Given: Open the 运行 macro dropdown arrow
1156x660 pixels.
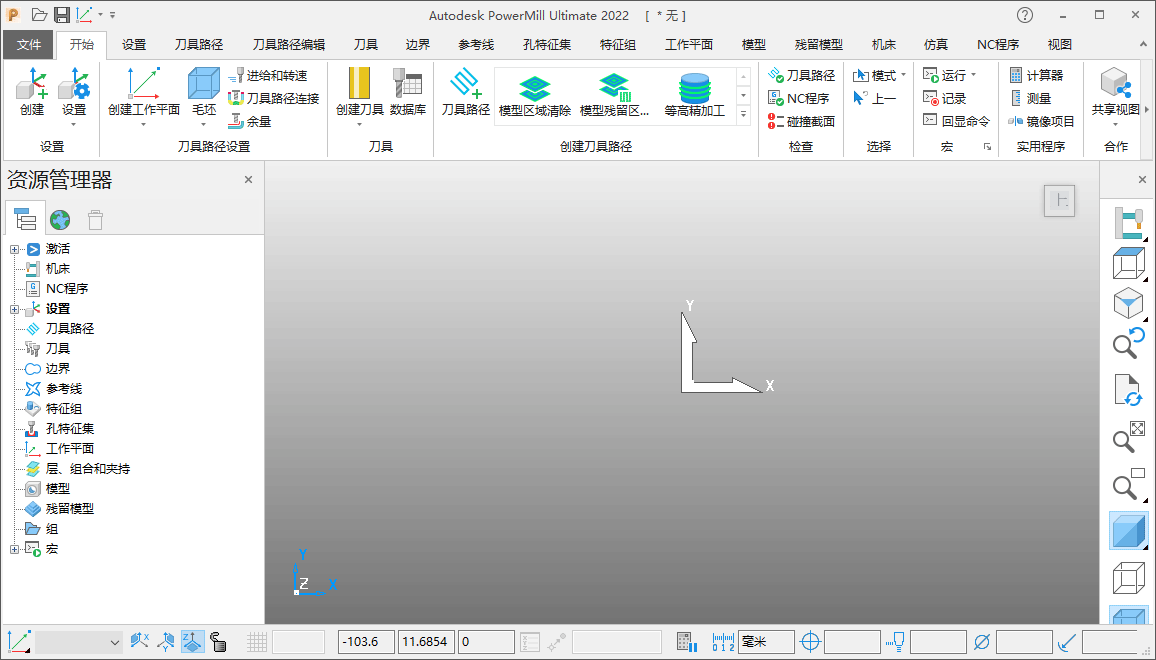Looking at the screenshot, I should tap(973, 75).
